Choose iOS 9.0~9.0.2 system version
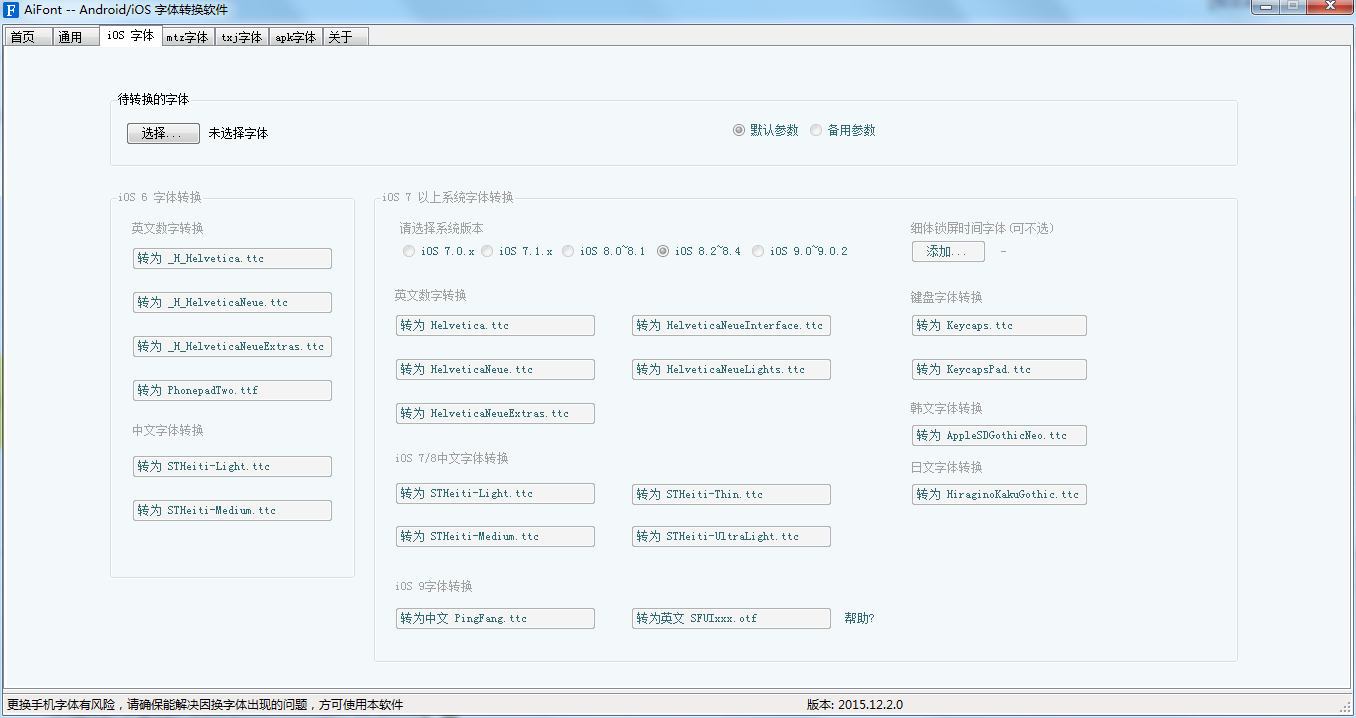 [x=758, y=251]
